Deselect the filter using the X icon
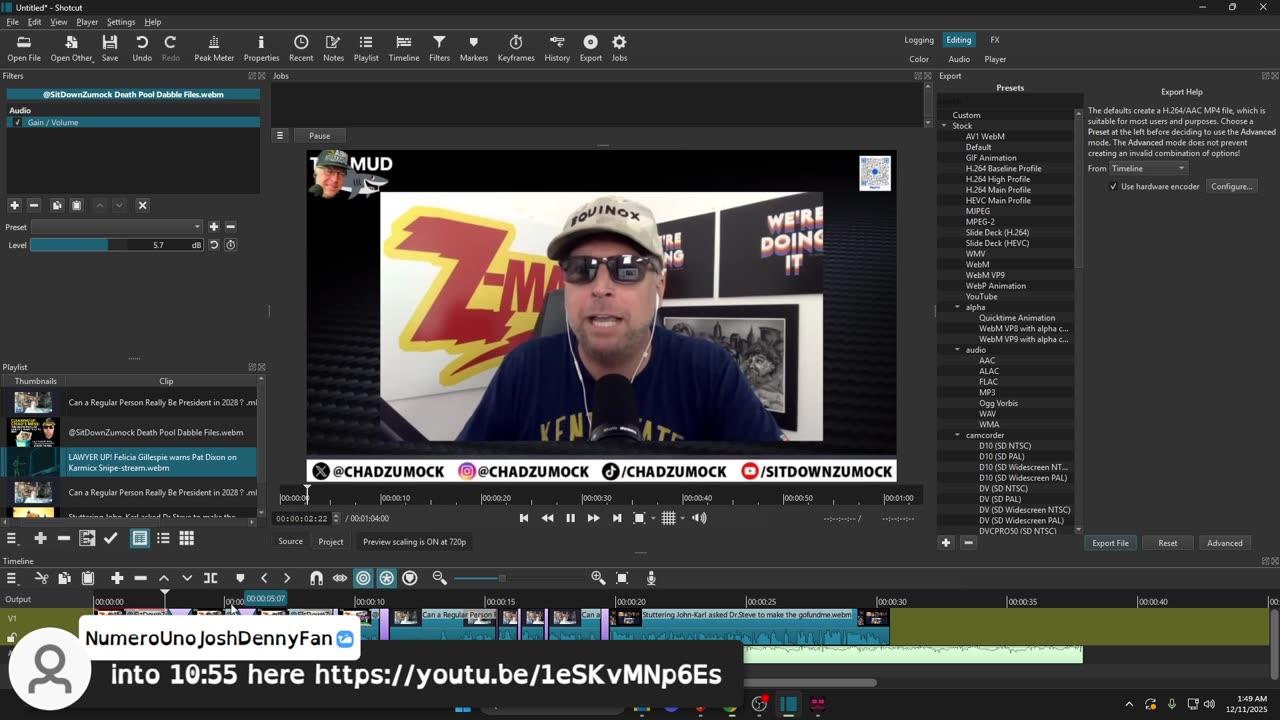 tap(142, 205)
